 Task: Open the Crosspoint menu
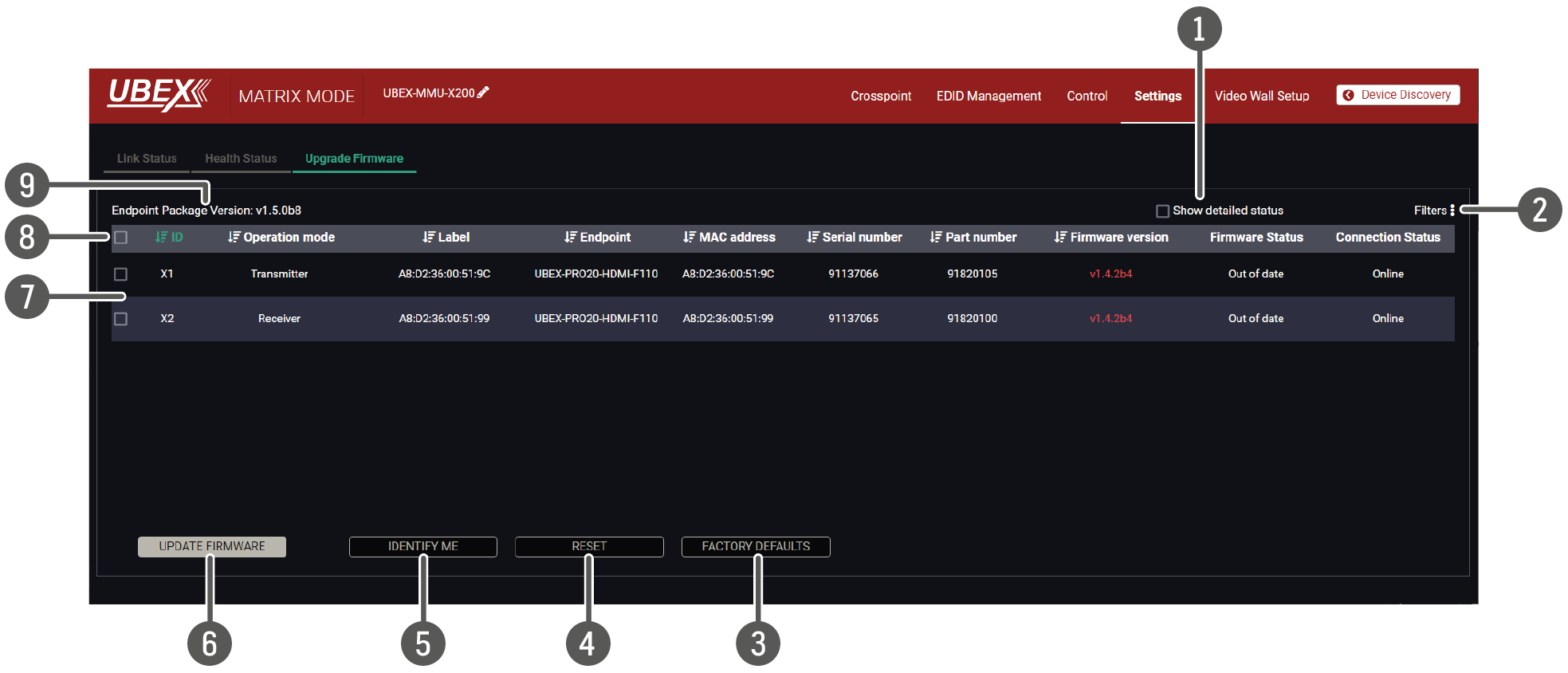click(881, 96)
